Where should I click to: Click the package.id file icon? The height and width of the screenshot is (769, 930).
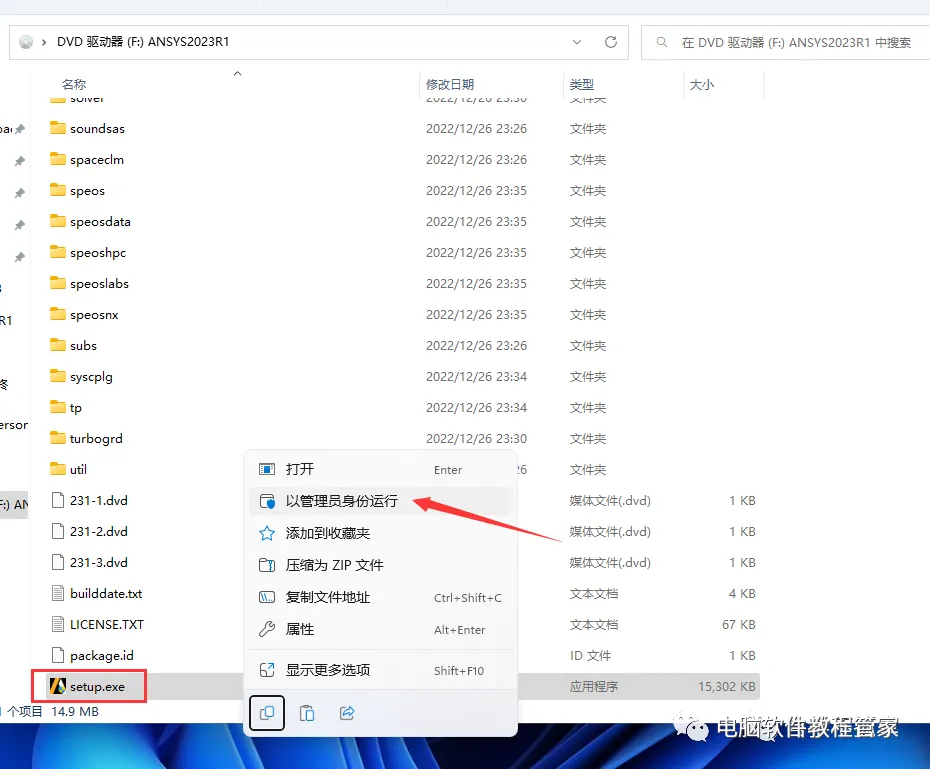pos(58,655)
